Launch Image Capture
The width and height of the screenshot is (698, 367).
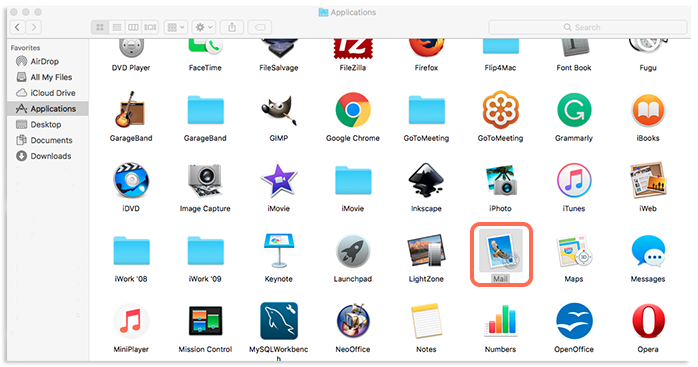tap(205, 180)
